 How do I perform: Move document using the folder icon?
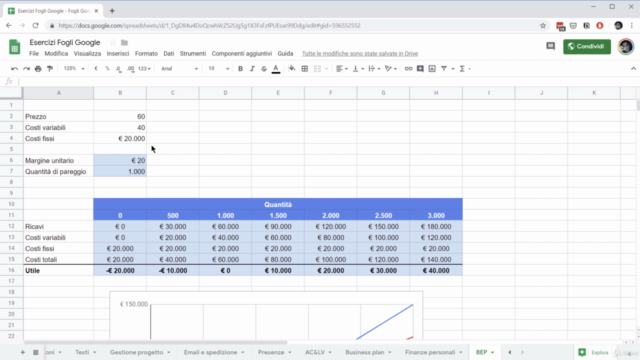(x=124, y=42)
